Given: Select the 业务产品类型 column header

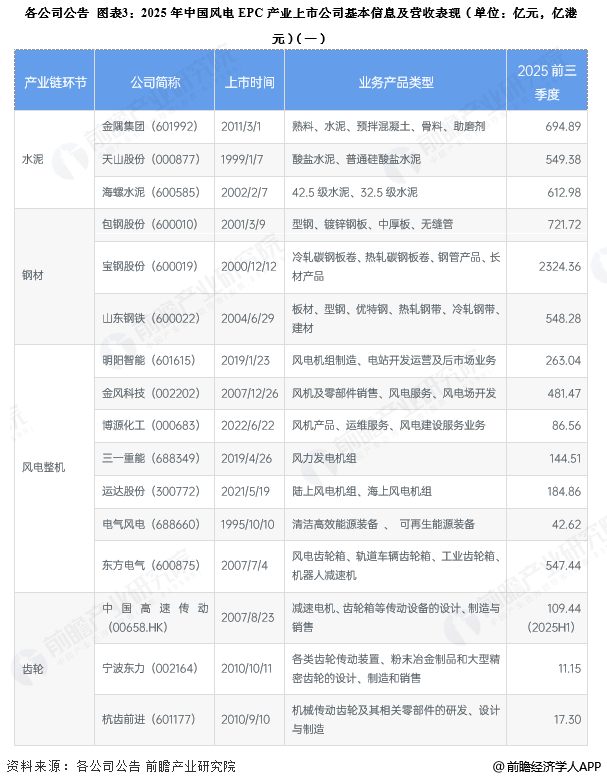Looking at the screenshot, I should (x=396, y=81).
